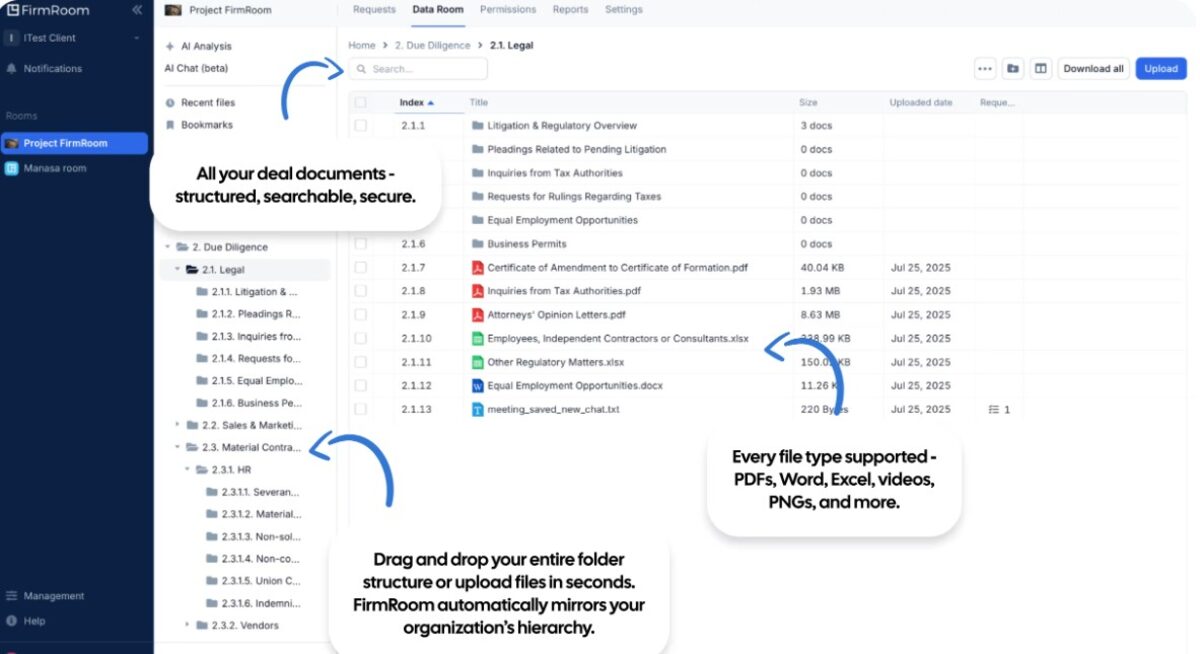Viewport: 1200px width, 654px height.
Task: Click the request checklist icon in row 2.1.13
Action: (x=993, y=410)
